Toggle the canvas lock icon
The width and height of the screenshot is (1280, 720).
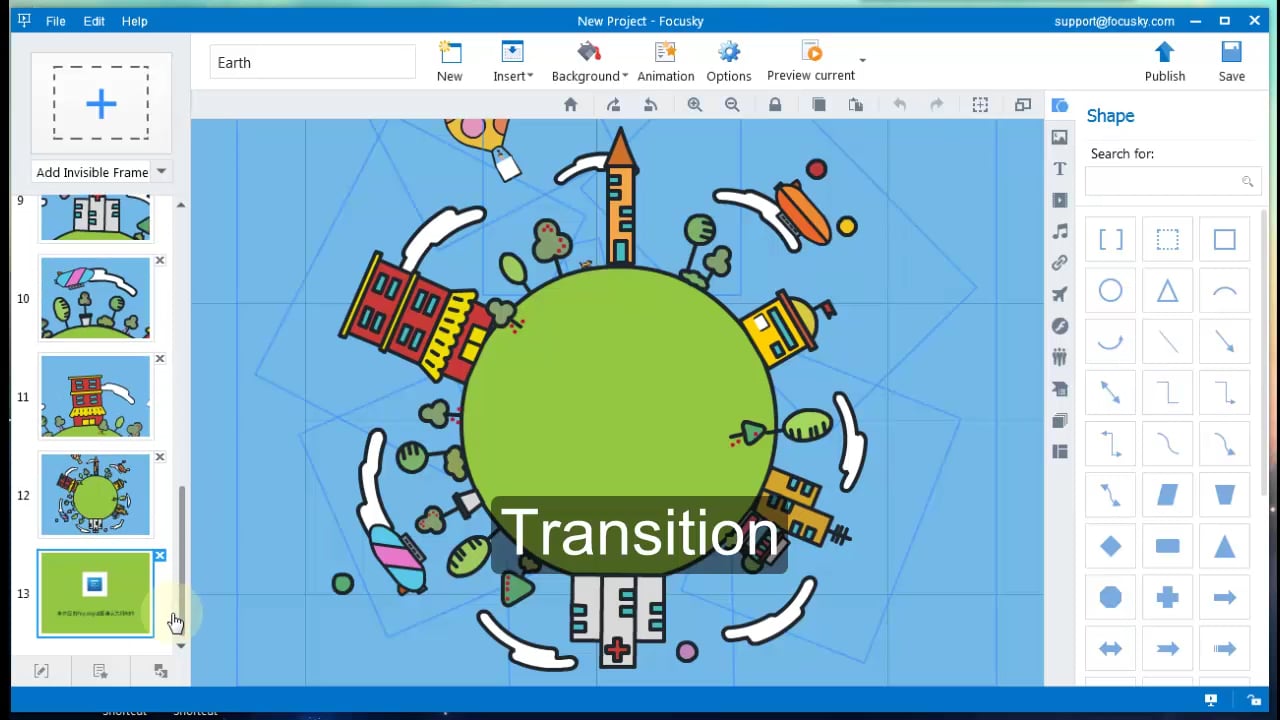coord(775,105)
